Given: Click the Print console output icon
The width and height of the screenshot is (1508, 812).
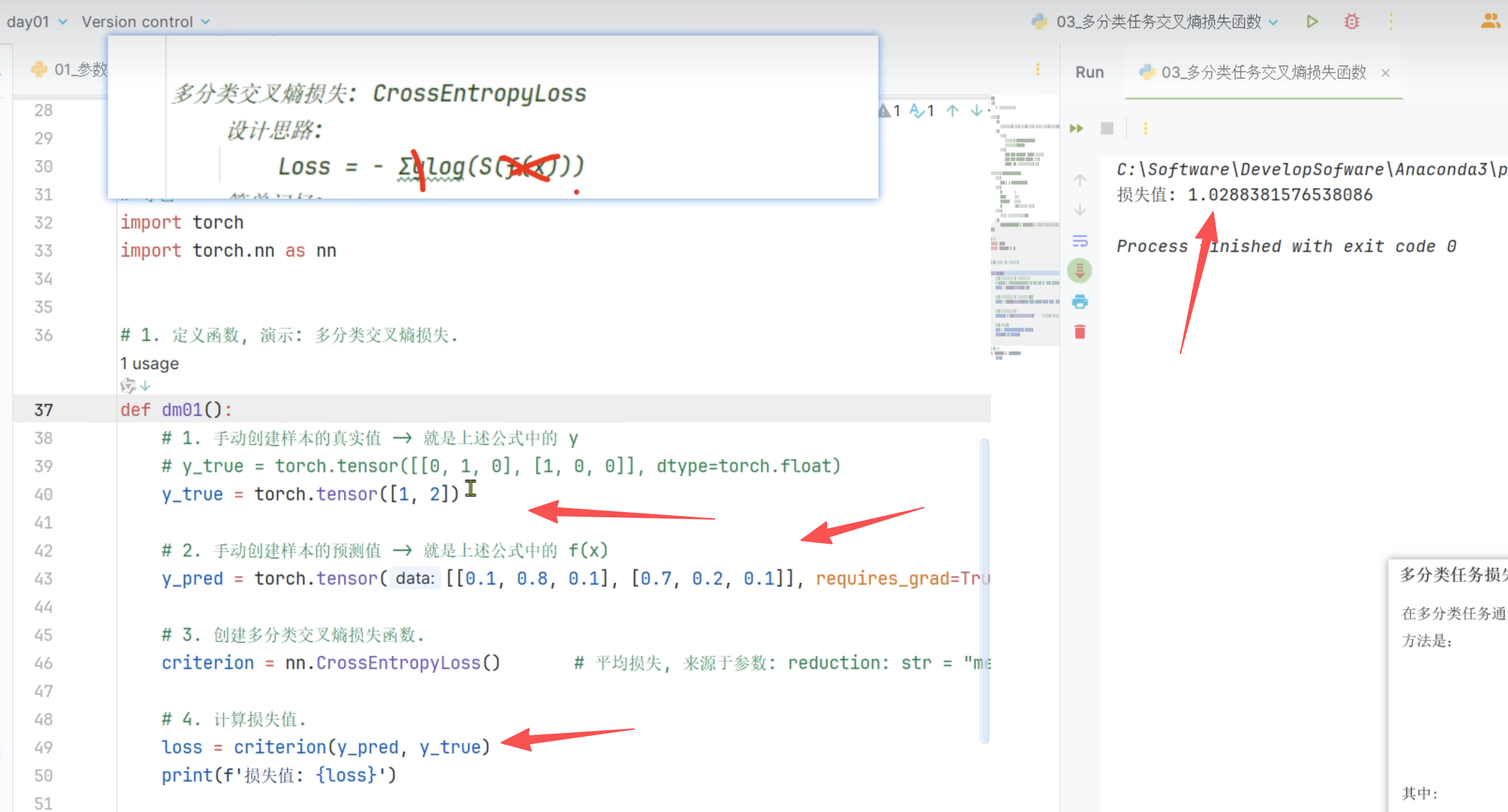Looking at the screenshot, I should click(1079, 302).
